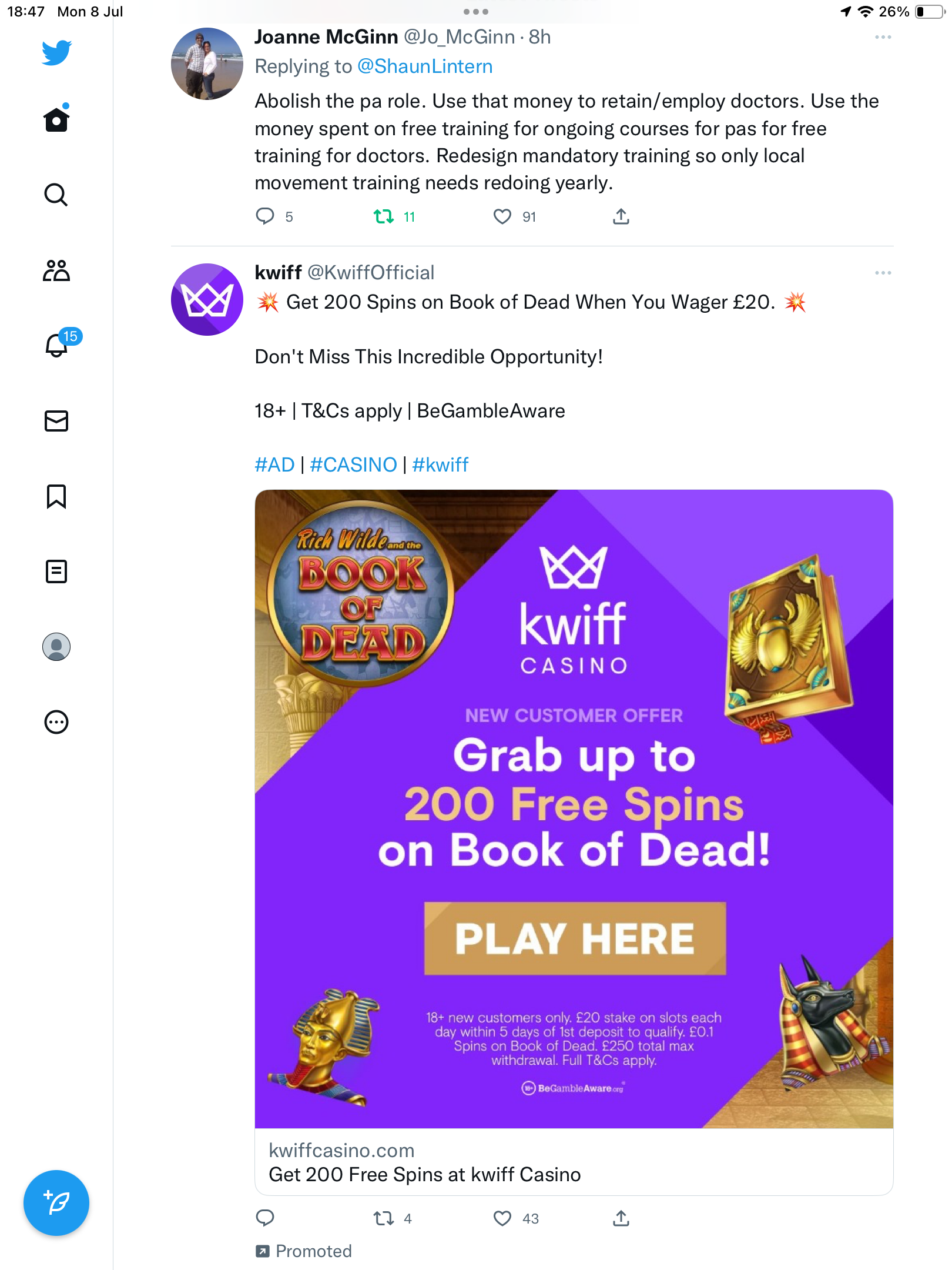Open the kwiff Casino ad image

[x=574, y=808]
